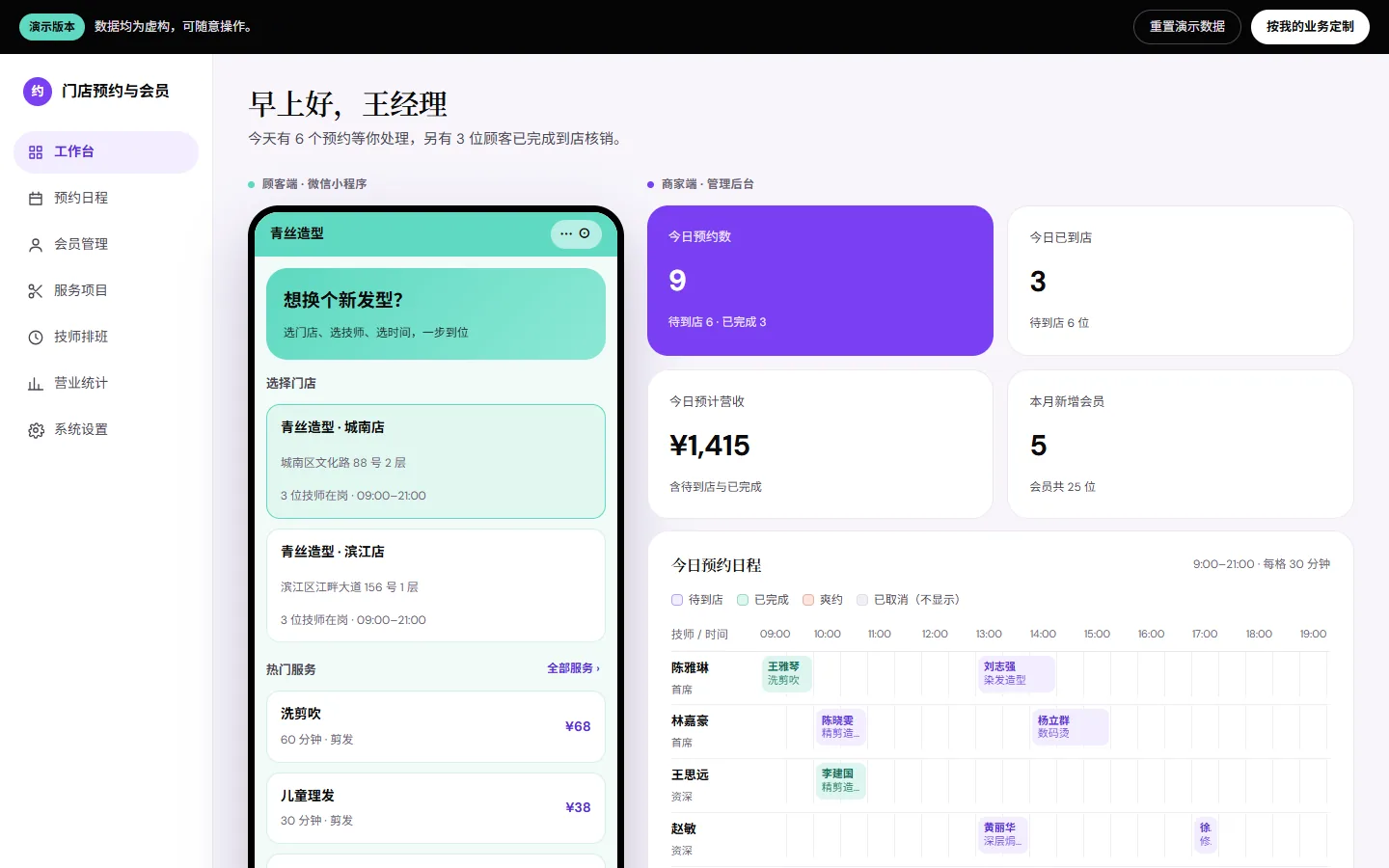Click the 重置演示数据 button
1389x868 pixels.
(x=1187, y=27)
